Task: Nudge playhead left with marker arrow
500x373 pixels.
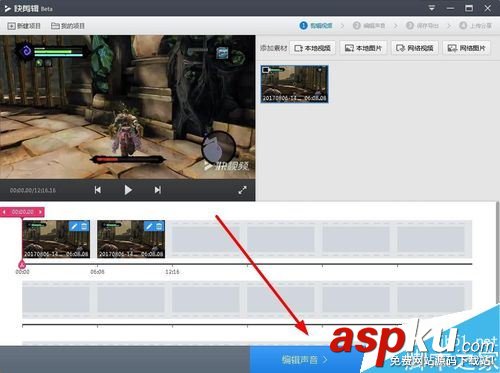Action: pos(4,212)
